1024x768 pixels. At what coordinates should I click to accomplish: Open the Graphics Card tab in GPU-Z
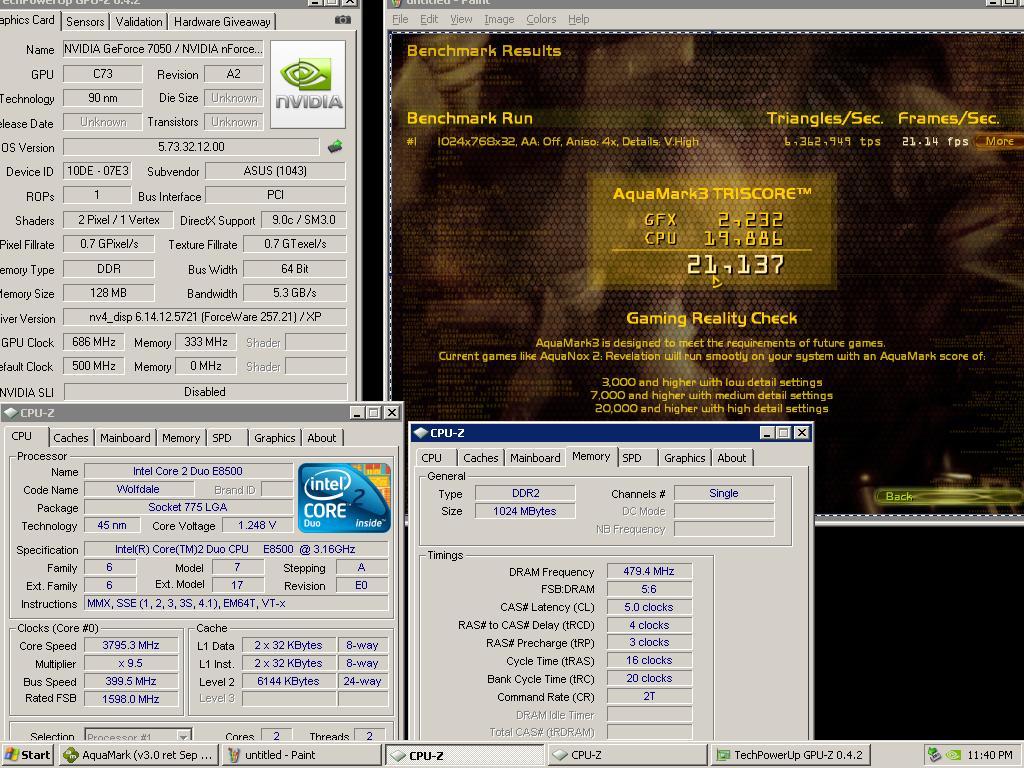27,20
